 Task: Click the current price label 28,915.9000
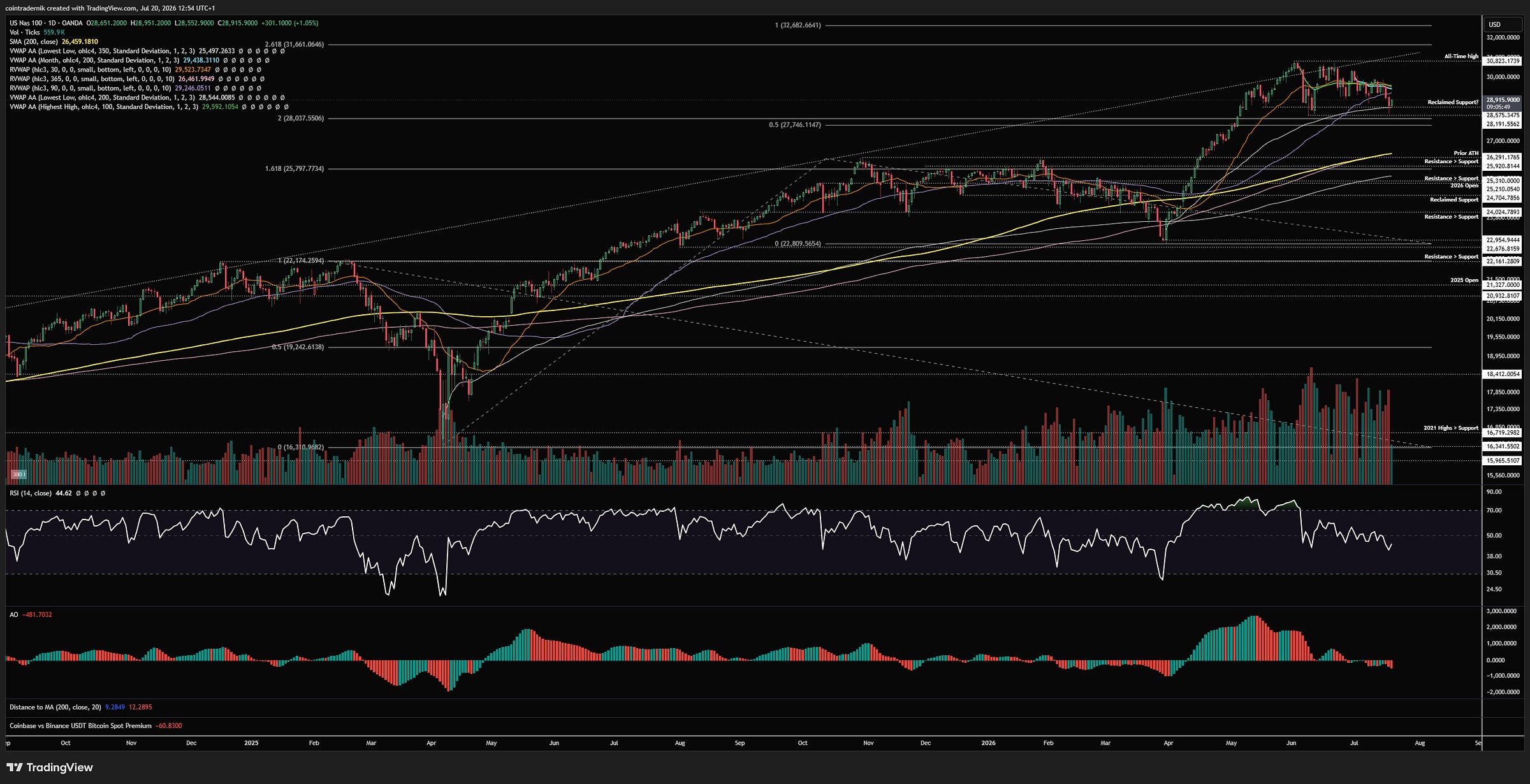1503,100
